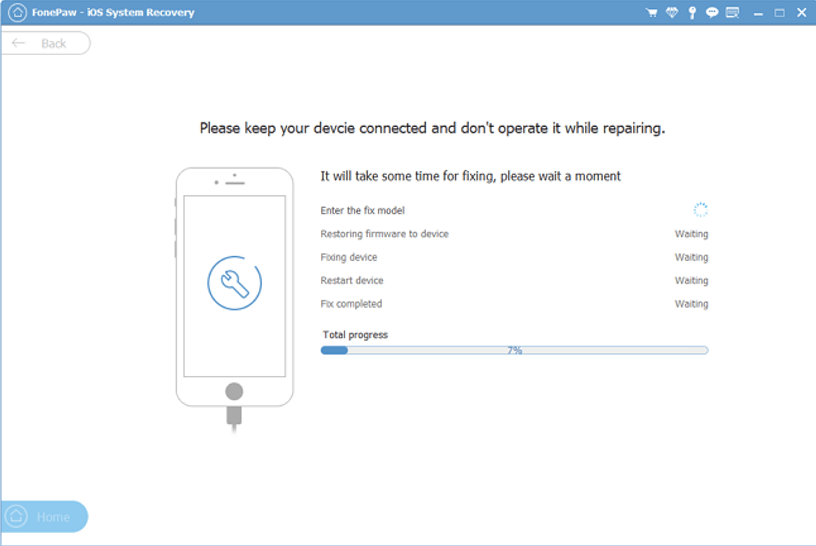Click the phone's round home button graphic
Image resolution: width=816 pixels, height=546 pixels.
point(234,391)
